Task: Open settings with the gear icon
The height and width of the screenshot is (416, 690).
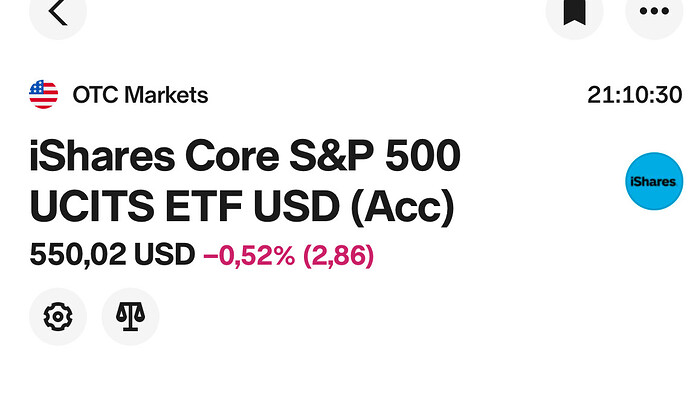Action: pos(58,317)
